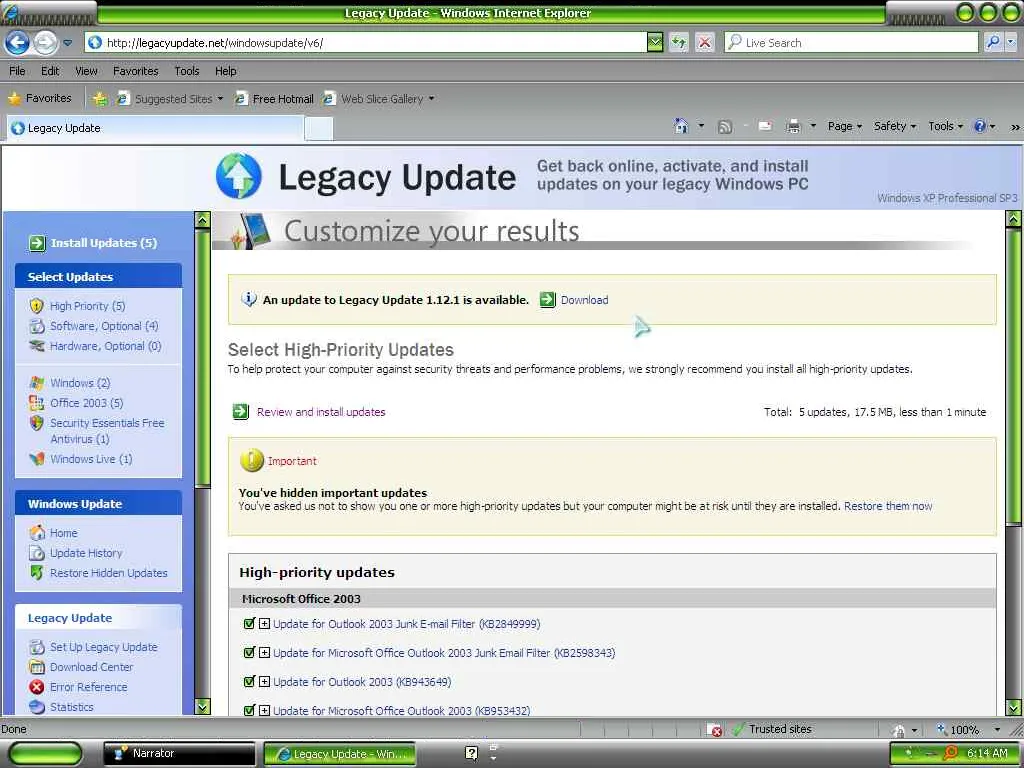
Task: Open the zoom level 100% dropdown
Action: (997, 729)
